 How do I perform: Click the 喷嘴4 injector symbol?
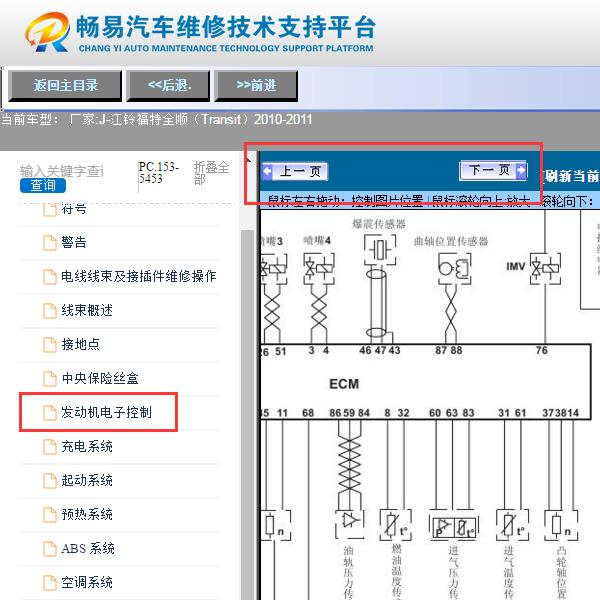coord(319,269)
